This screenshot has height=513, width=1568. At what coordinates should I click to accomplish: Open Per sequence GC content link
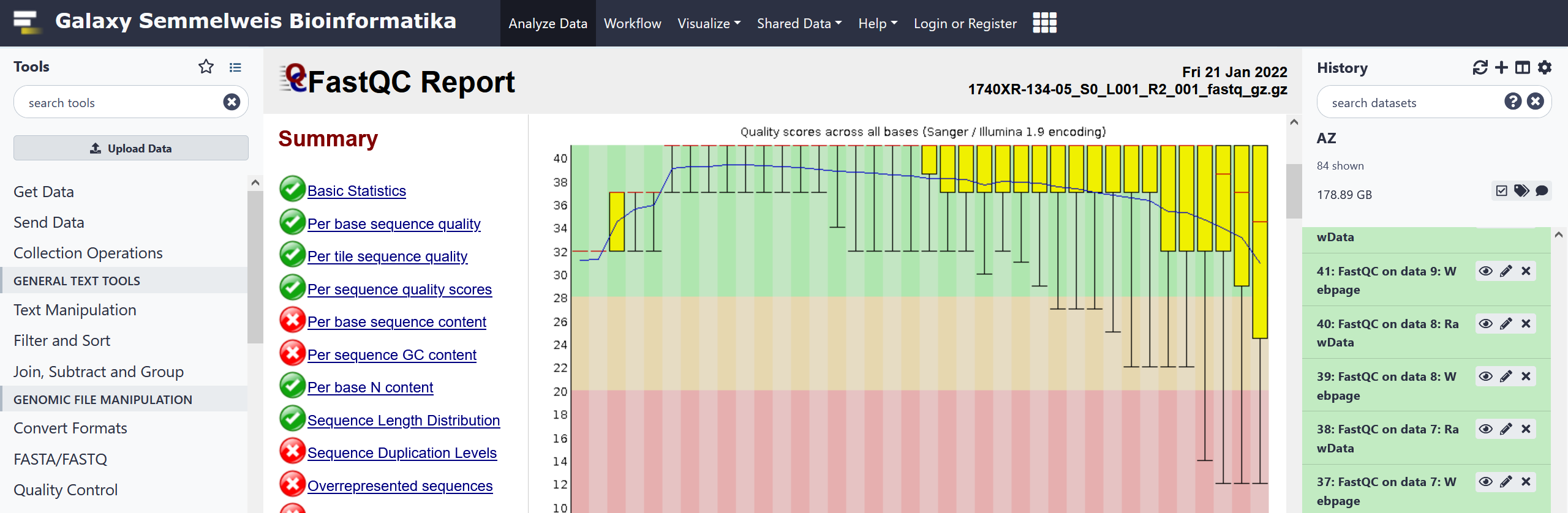pyautogui.click(x=392, y=355)
